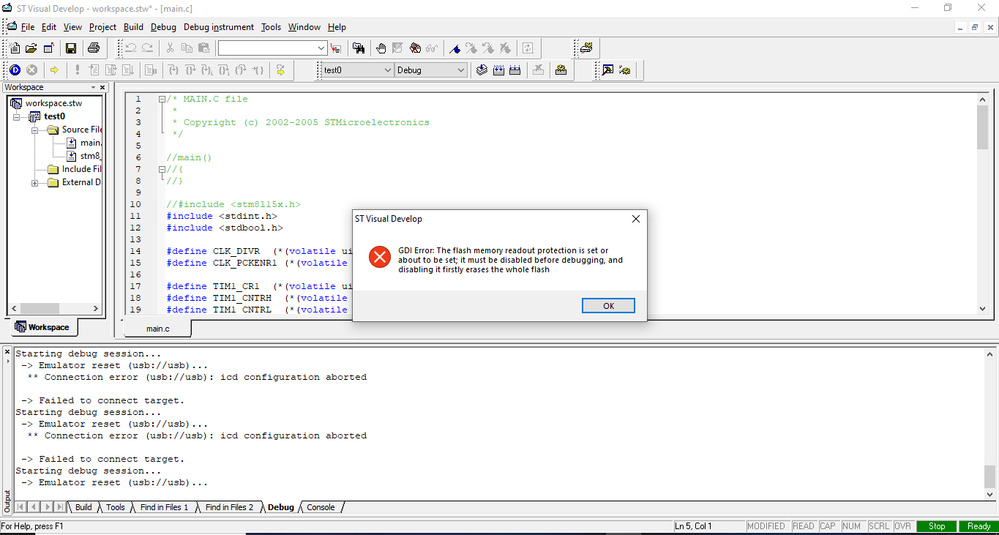
Task: Collapse the code fold at line 1
Action: (x=162, y=99)
